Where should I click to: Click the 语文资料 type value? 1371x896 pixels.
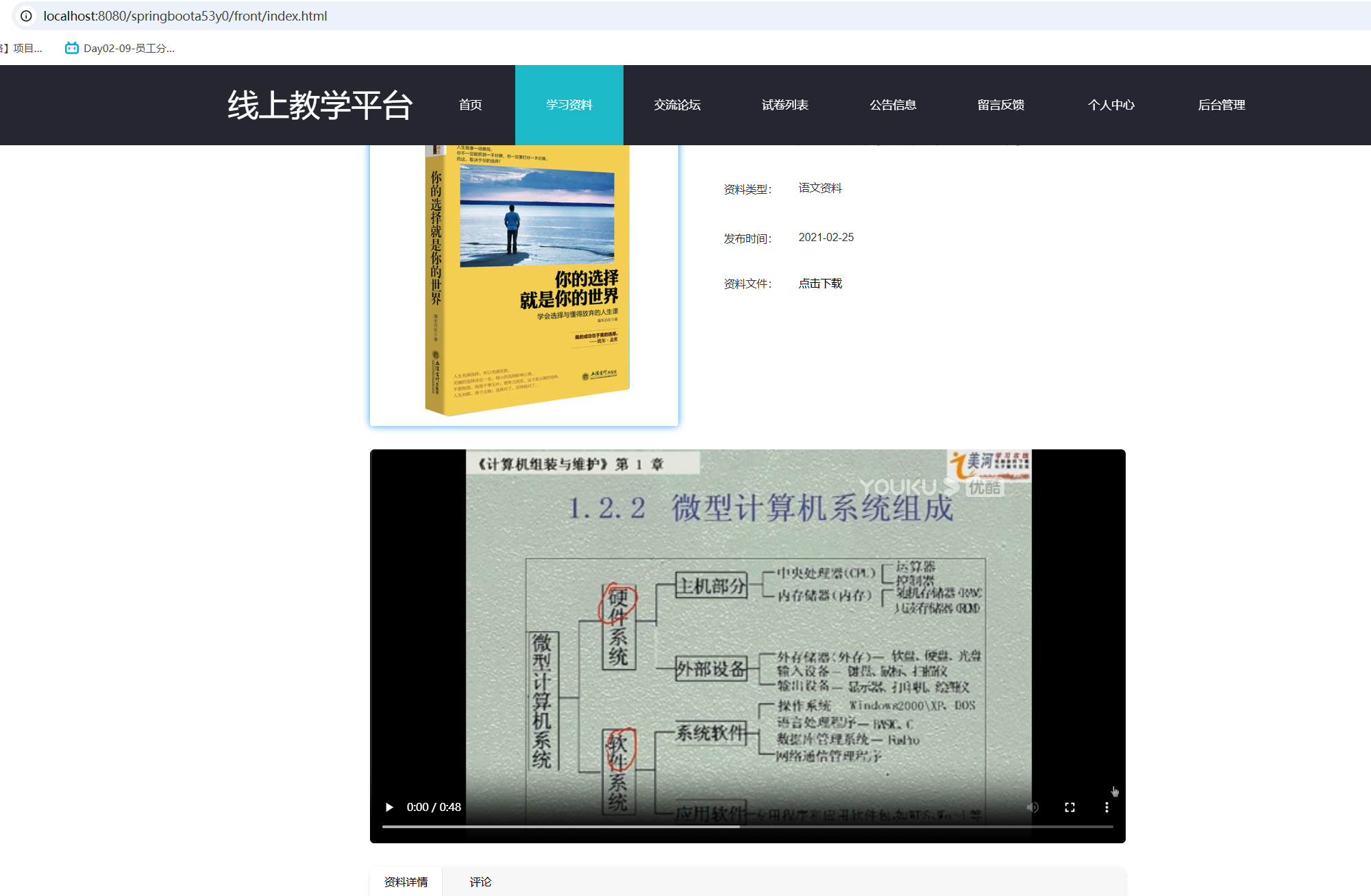820,188
